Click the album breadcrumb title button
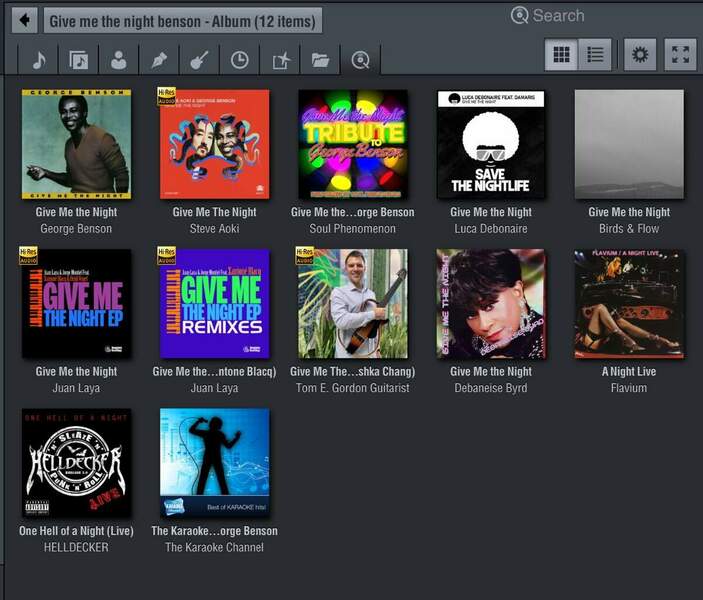Viewport: 703px width, 600px height. 183,20
